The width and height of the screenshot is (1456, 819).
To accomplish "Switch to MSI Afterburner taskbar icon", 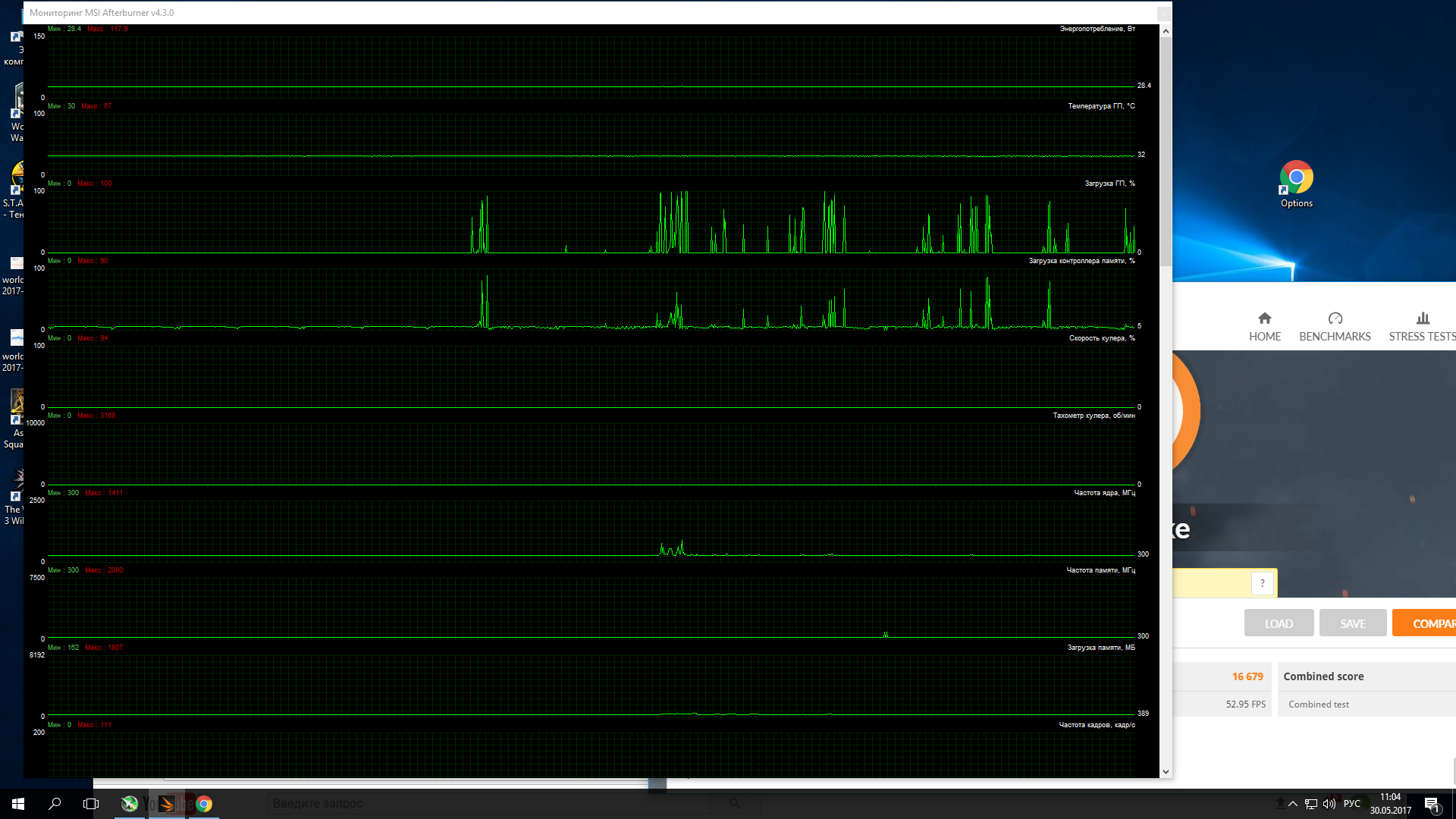I will [130, 804].
